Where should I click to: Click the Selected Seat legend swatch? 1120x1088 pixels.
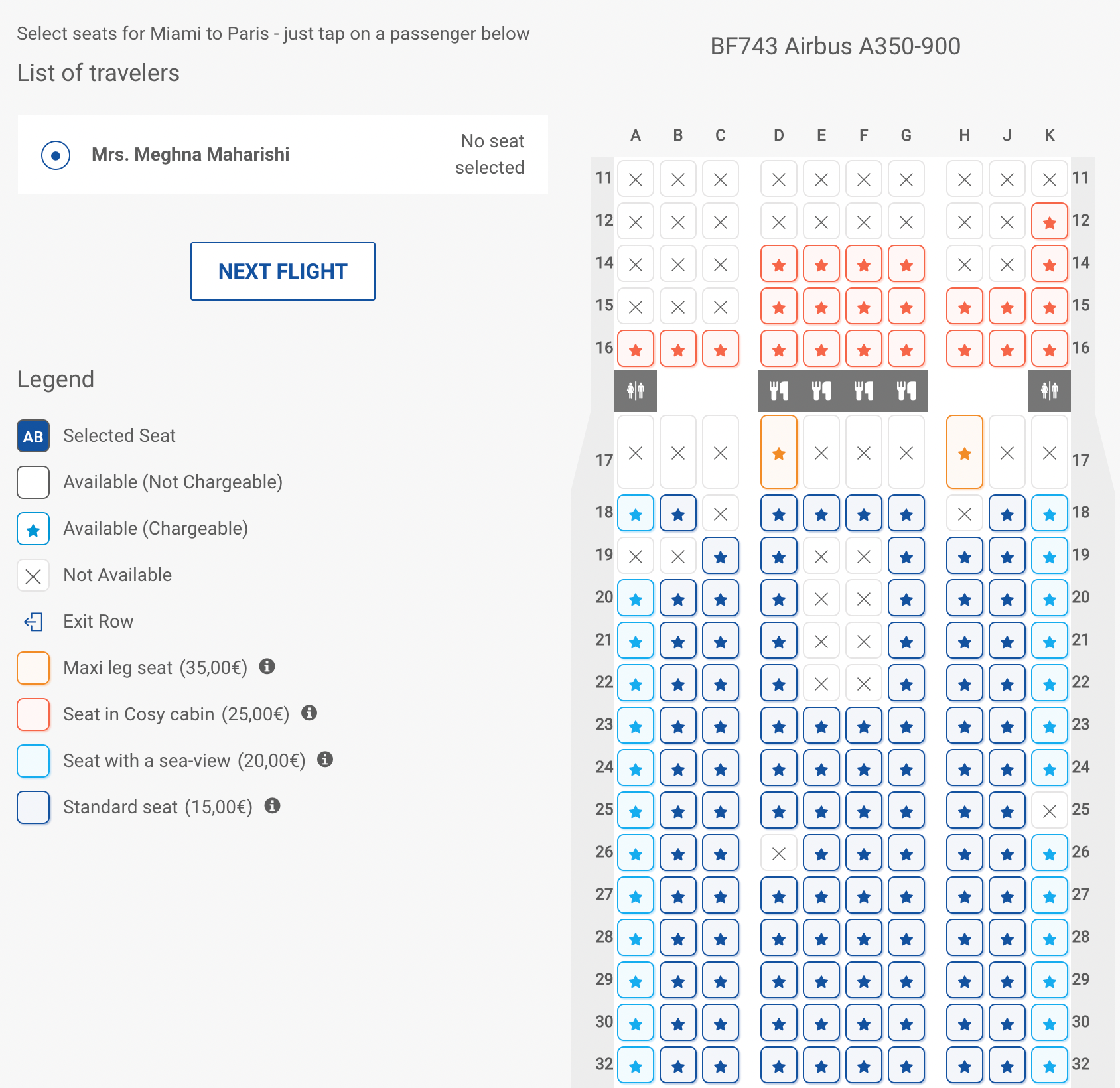tap(33, 436)
